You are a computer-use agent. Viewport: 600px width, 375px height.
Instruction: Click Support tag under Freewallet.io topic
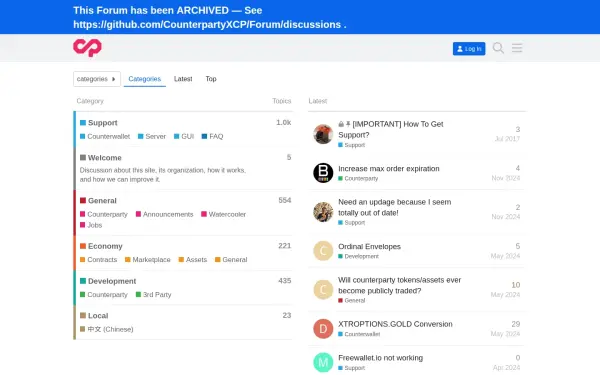coord(352,368)
